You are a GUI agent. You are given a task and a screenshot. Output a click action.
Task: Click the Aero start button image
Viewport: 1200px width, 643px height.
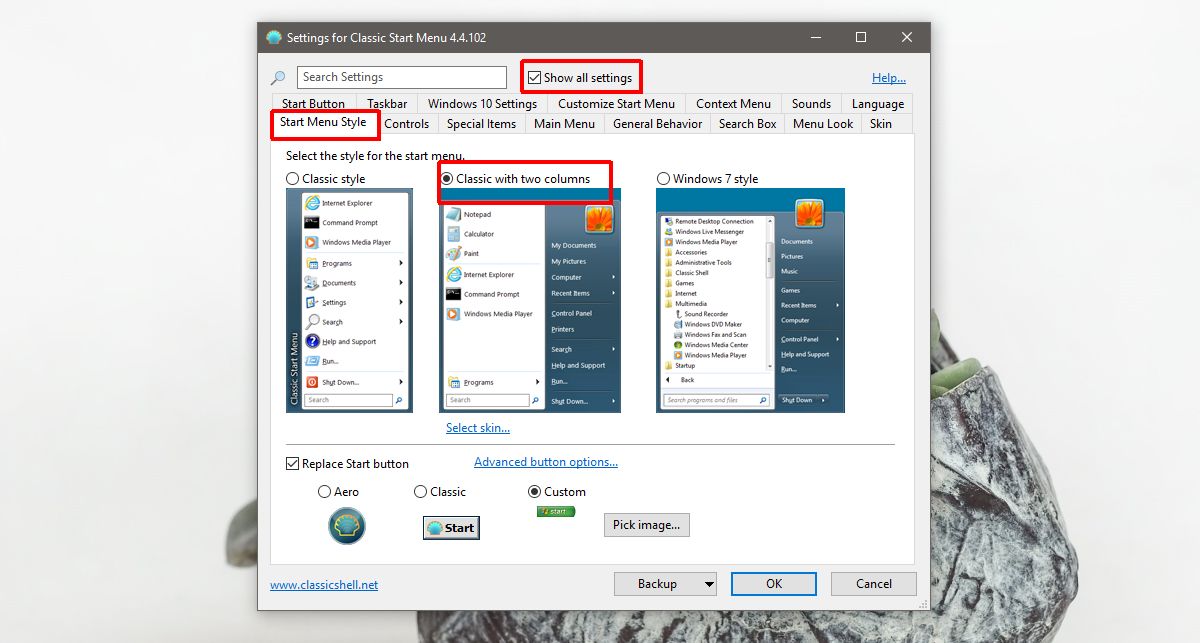click(347, 525)
